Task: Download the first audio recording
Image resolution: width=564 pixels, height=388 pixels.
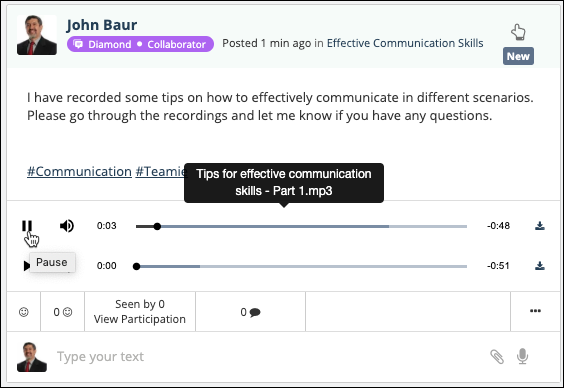Action: (540, 226)
